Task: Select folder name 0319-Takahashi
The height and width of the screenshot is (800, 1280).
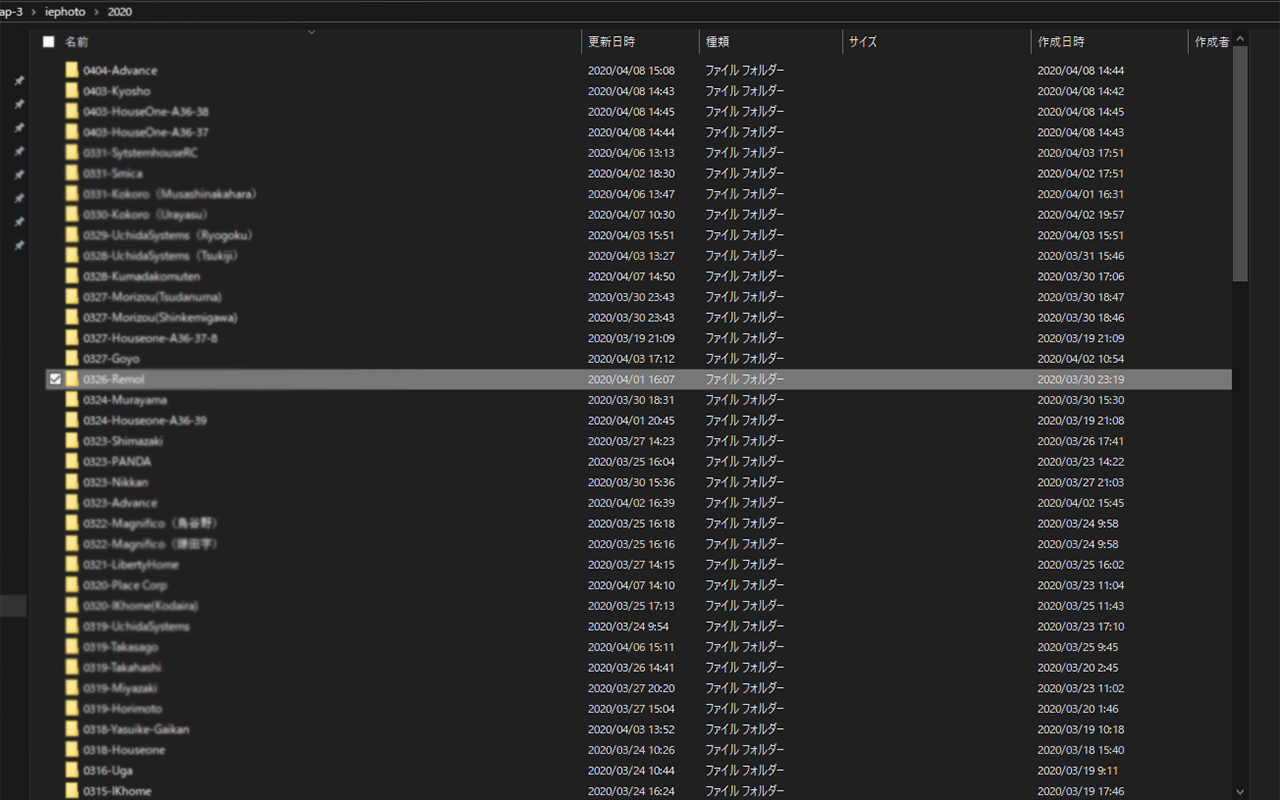Action: click(x=122, y=667)
